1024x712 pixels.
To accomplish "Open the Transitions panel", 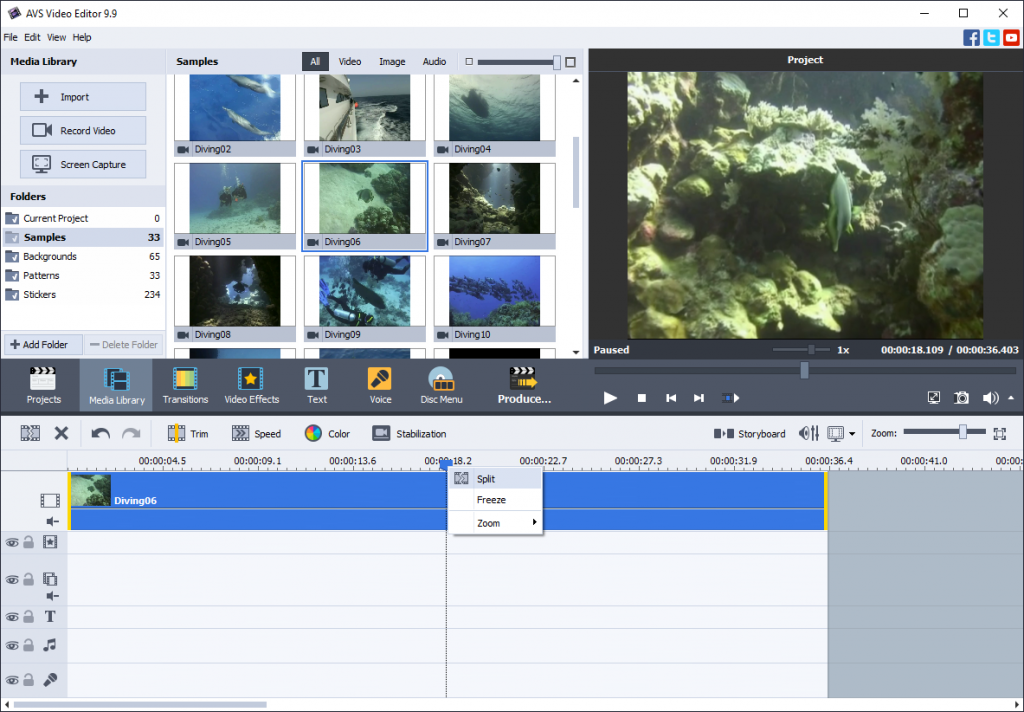I will click(x=185, y=386).
